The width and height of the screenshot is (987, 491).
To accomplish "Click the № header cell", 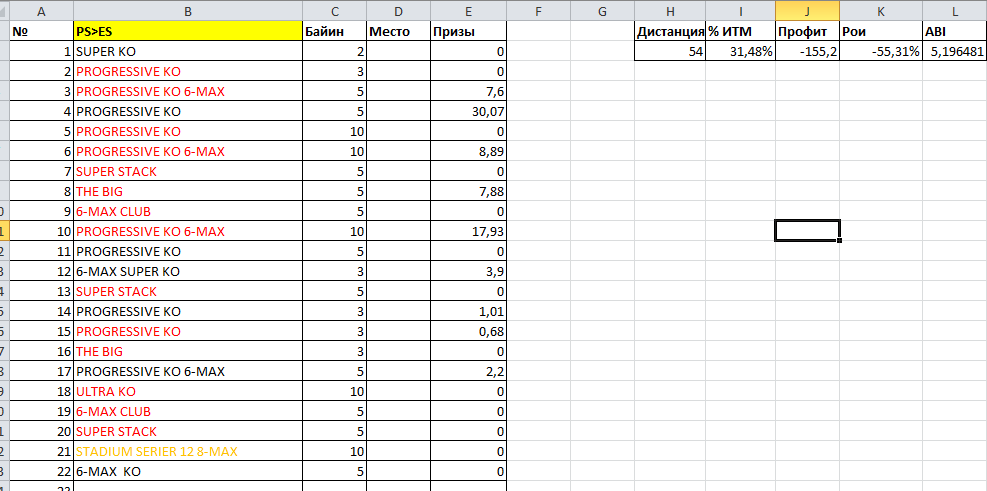I will click(x=42, y=31).
